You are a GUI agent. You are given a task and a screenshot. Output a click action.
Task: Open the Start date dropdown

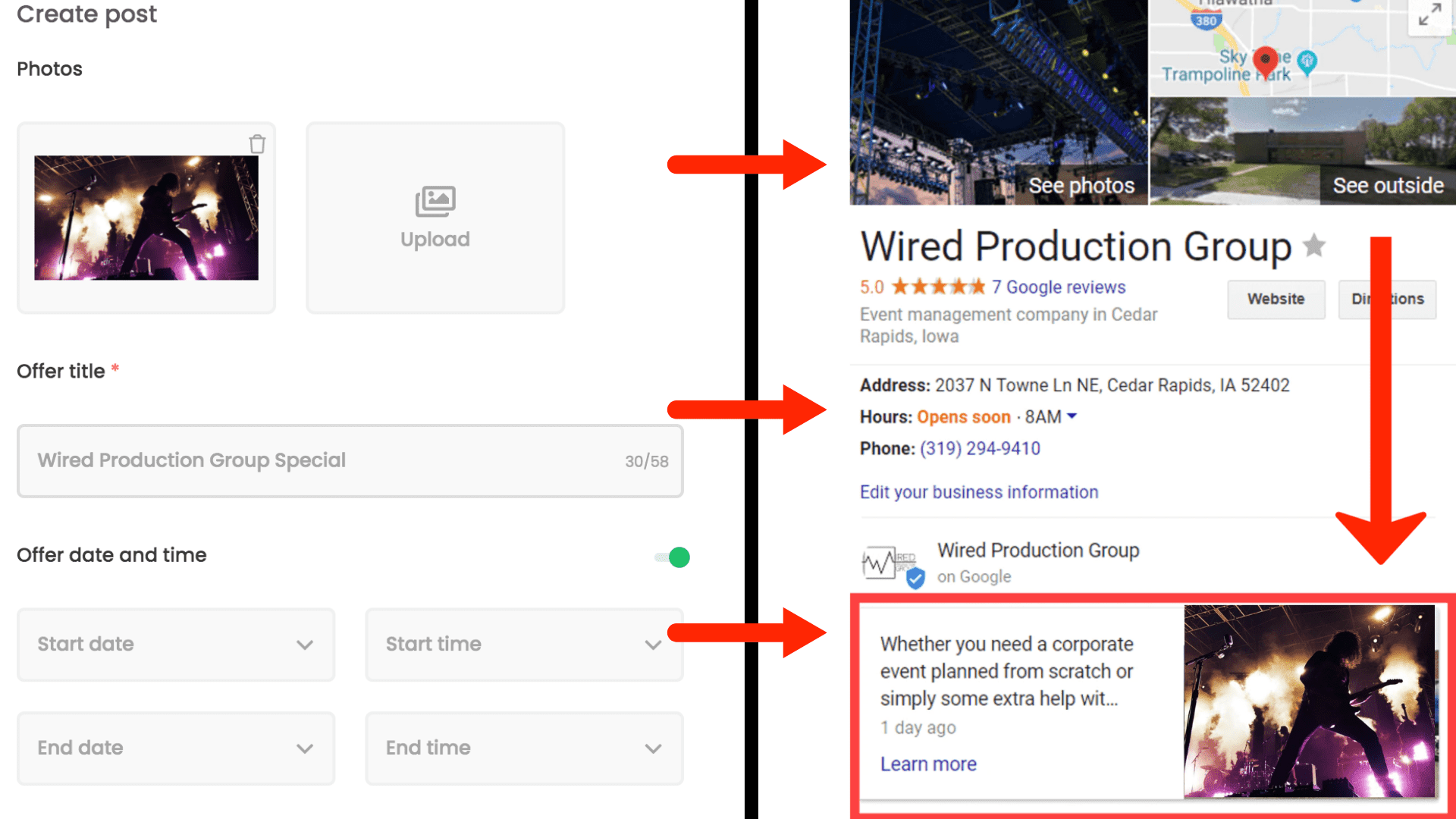[x=176, y=645]
